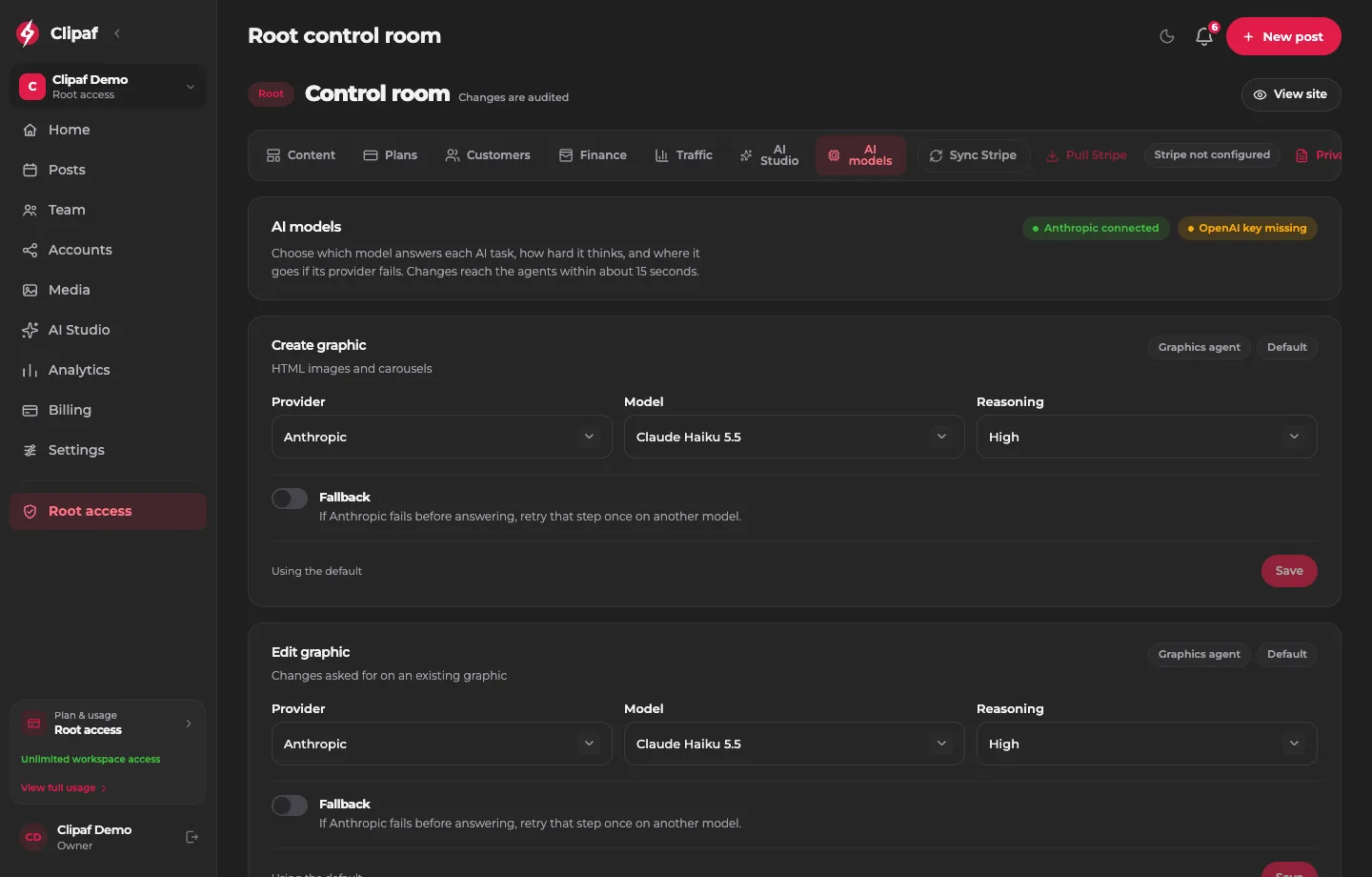Click the Clipaf lightning logo icon
This screenshot has height=877, width=1372.
28,33
